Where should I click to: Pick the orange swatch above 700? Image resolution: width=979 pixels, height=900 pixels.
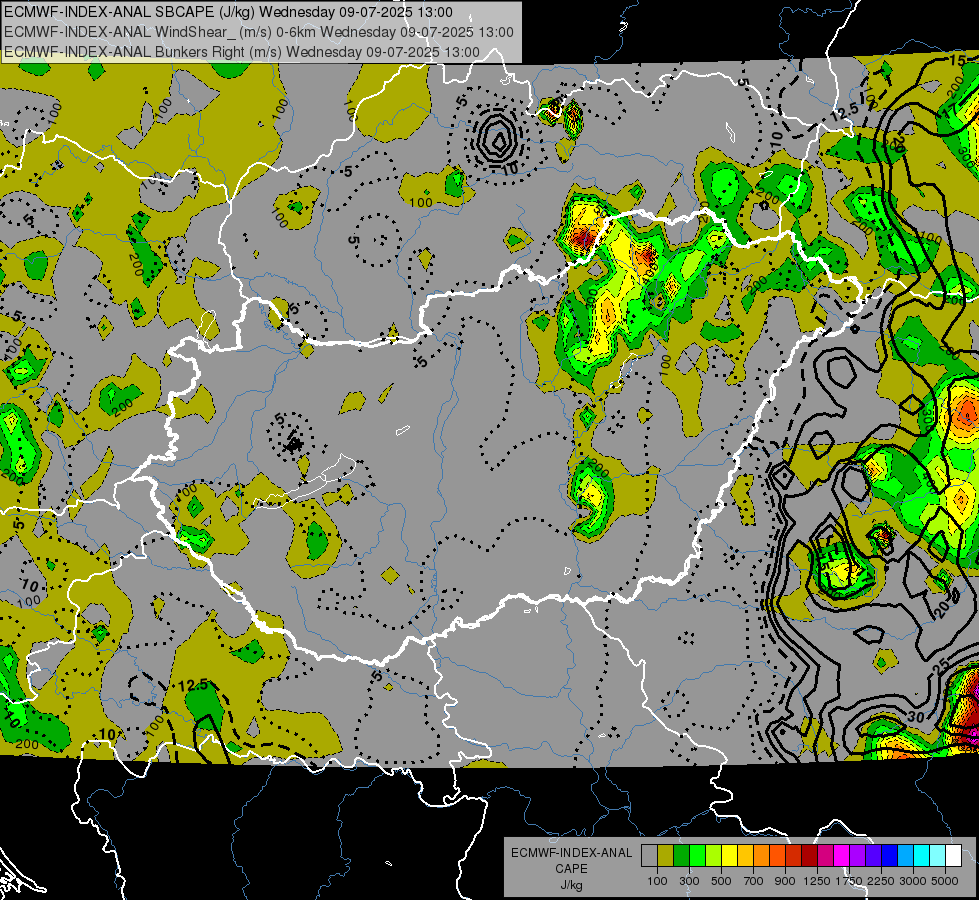[x=761, y=856]
